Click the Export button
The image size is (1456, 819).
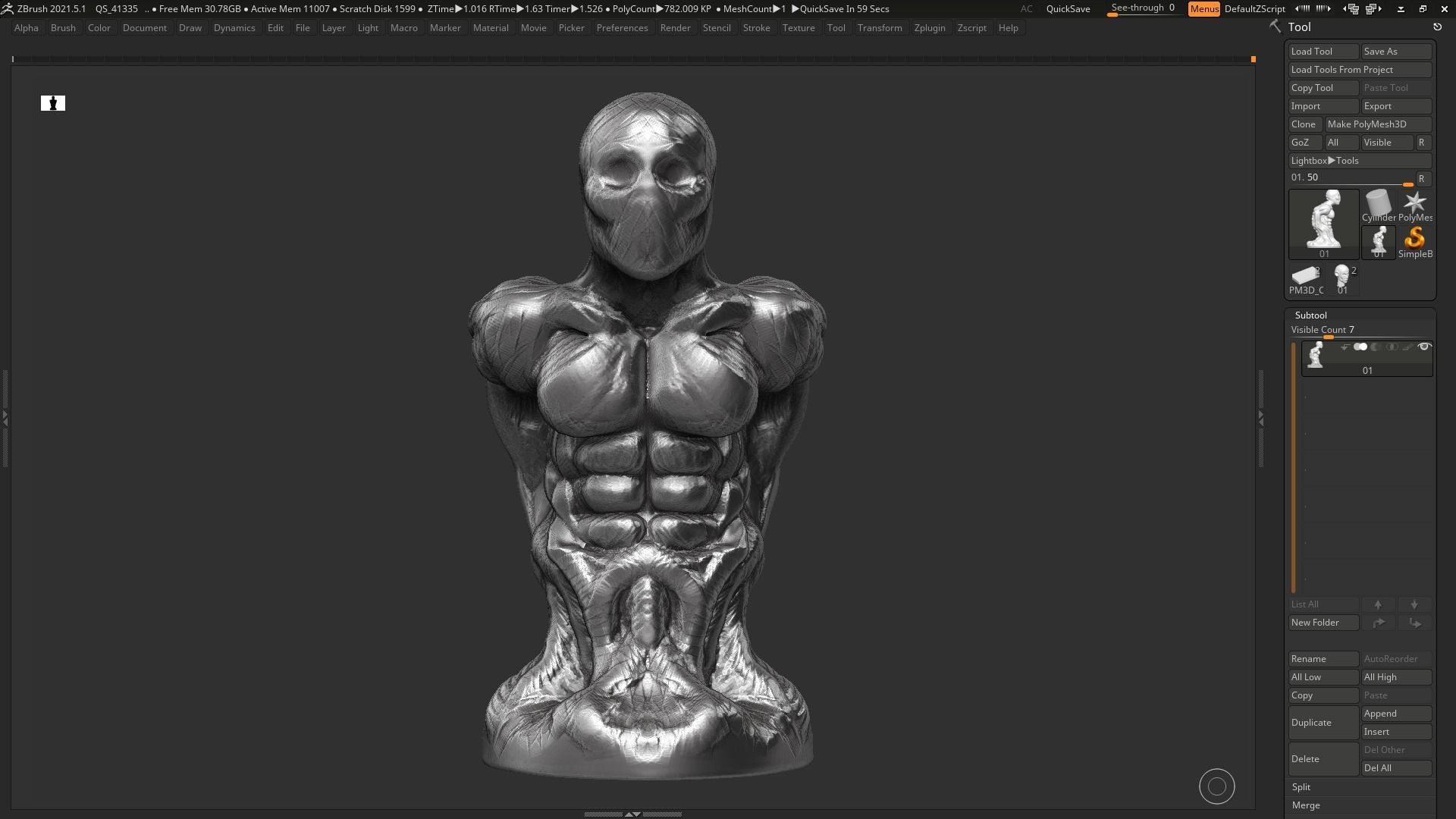pos(1396,106)
